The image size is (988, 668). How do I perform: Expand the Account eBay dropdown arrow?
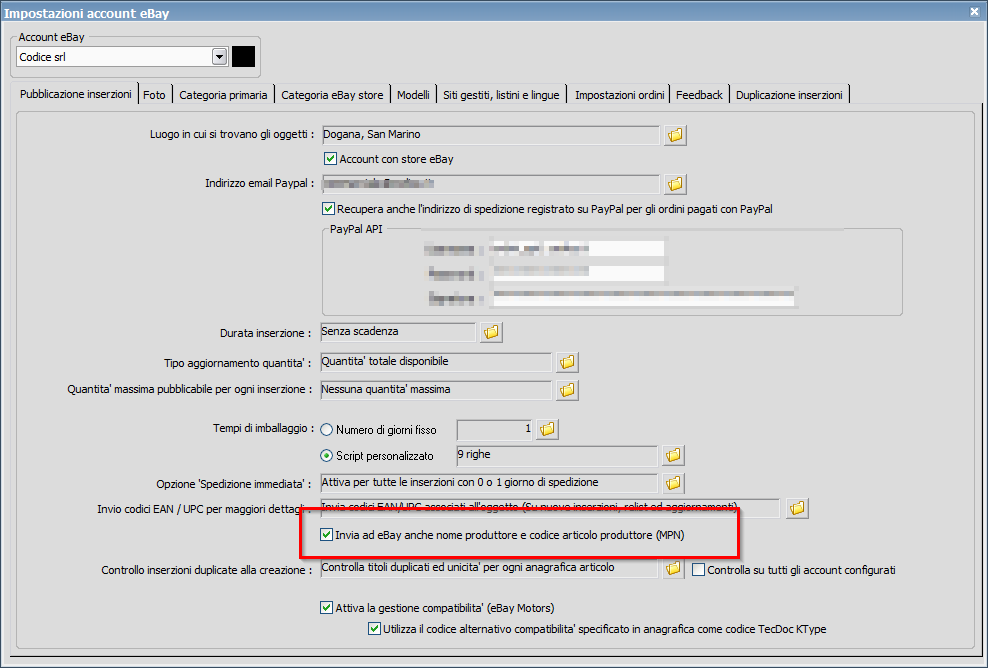coord(219,57)
